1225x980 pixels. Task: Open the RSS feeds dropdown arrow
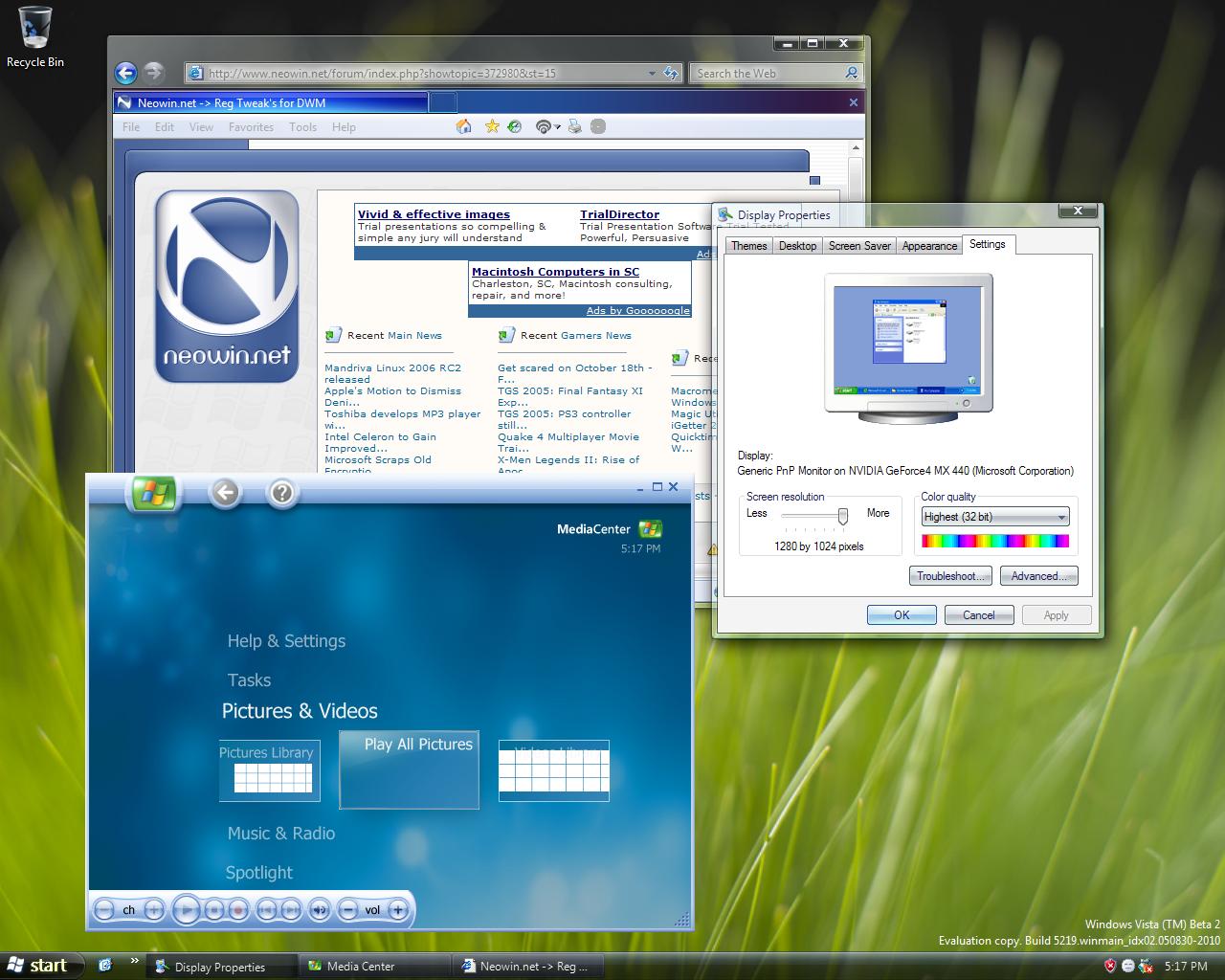556,127
